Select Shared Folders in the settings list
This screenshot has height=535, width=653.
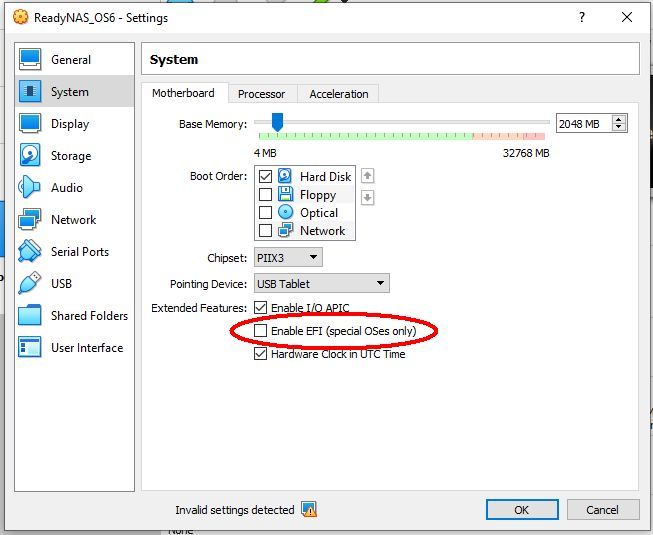click(x=75, y=316)
